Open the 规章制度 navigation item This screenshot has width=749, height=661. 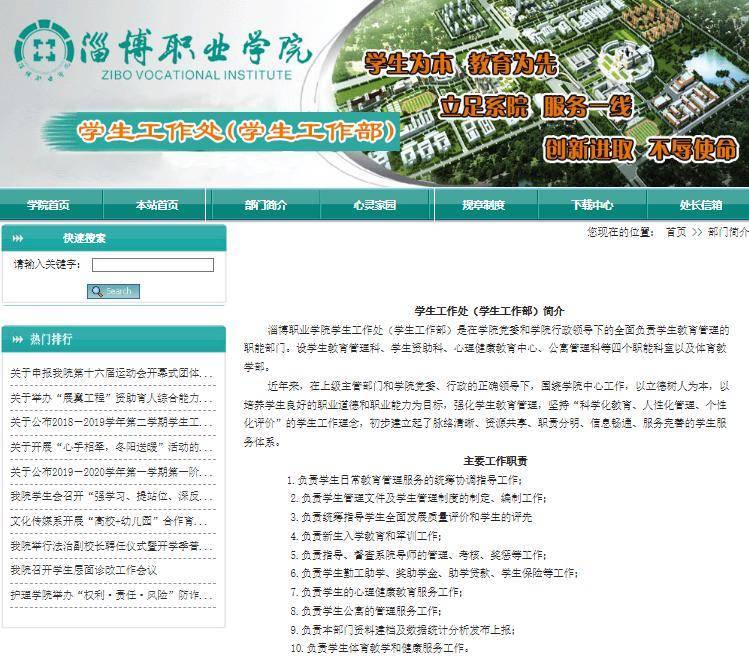[483, 205]
